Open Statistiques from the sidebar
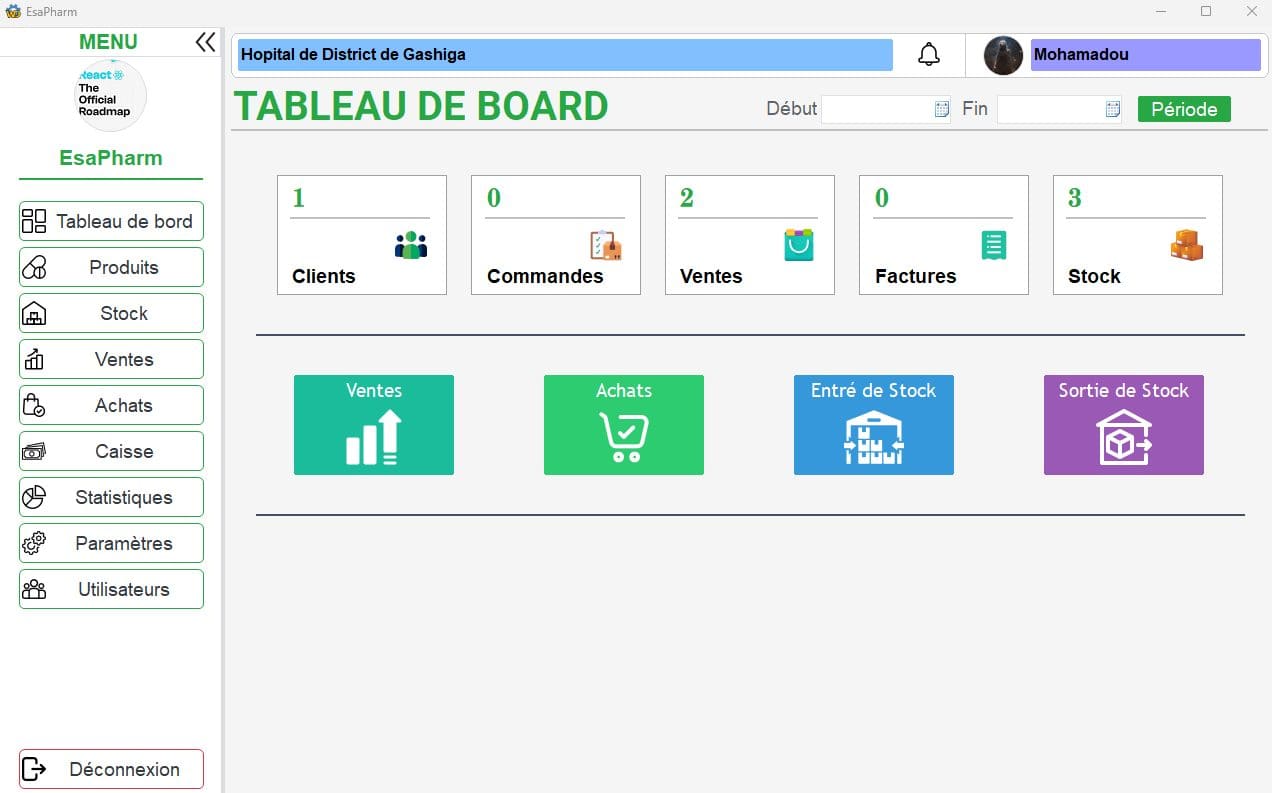Image resolution: width=1272 pixels, height=793 pixels. point(111,497)
